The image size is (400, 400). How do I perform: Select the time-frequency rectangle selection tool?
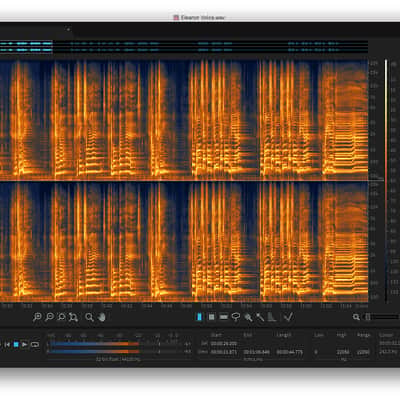click(x=211, y=317)
